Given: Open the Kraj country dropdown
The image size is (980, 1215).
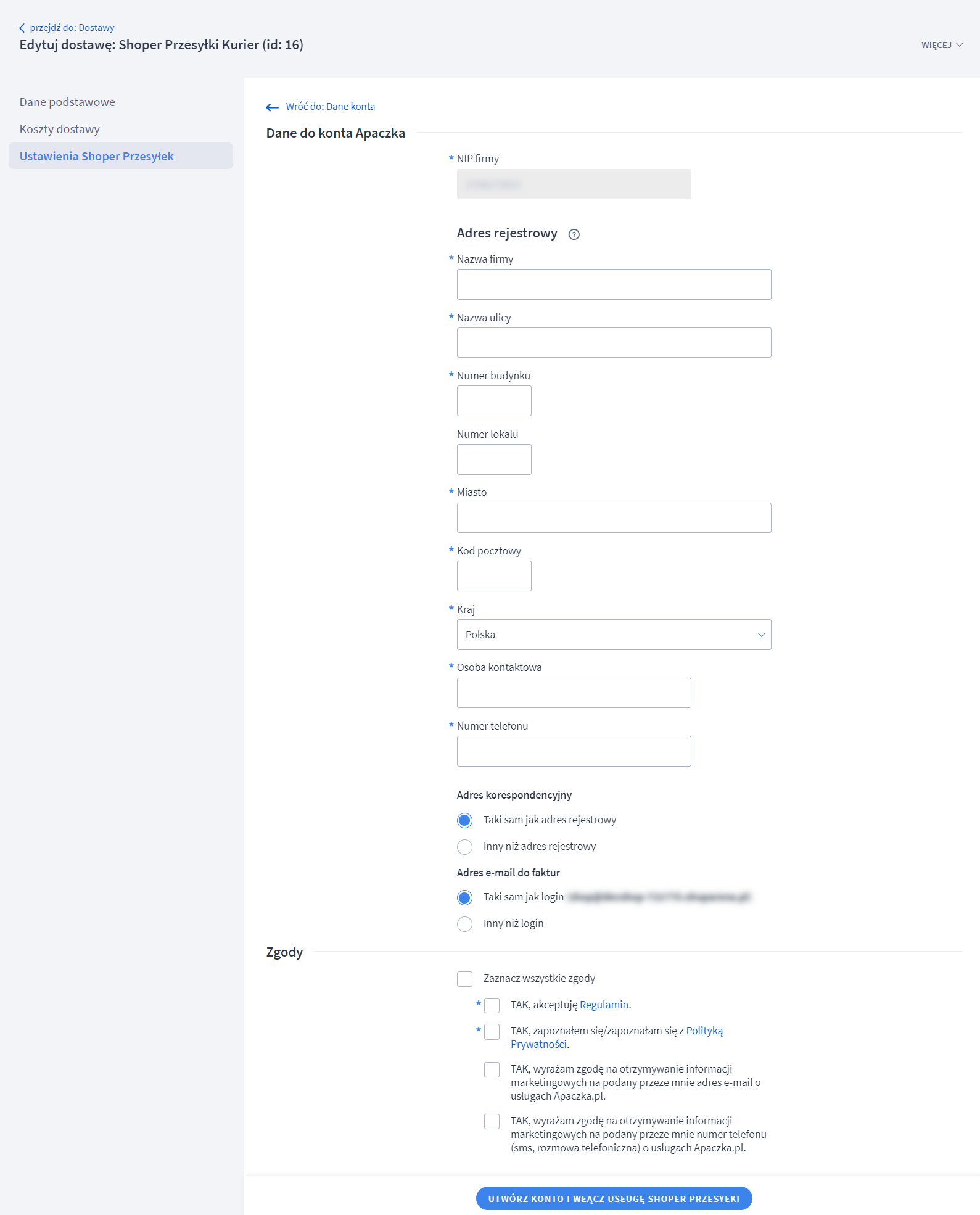Looking at the screenshot, I should 614,635.
